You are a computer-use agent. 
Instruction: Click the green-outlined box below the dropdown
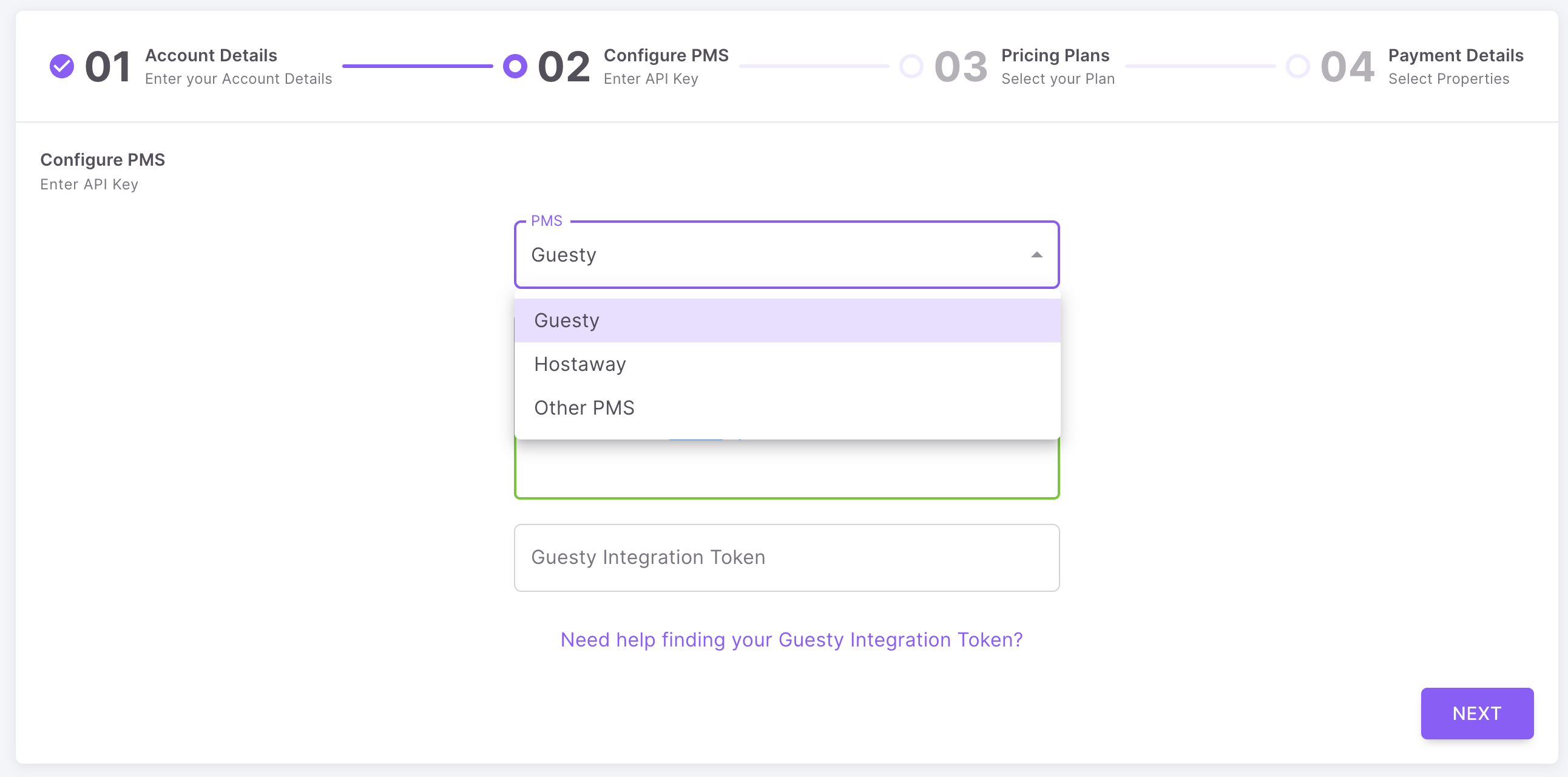pos(786,467)
